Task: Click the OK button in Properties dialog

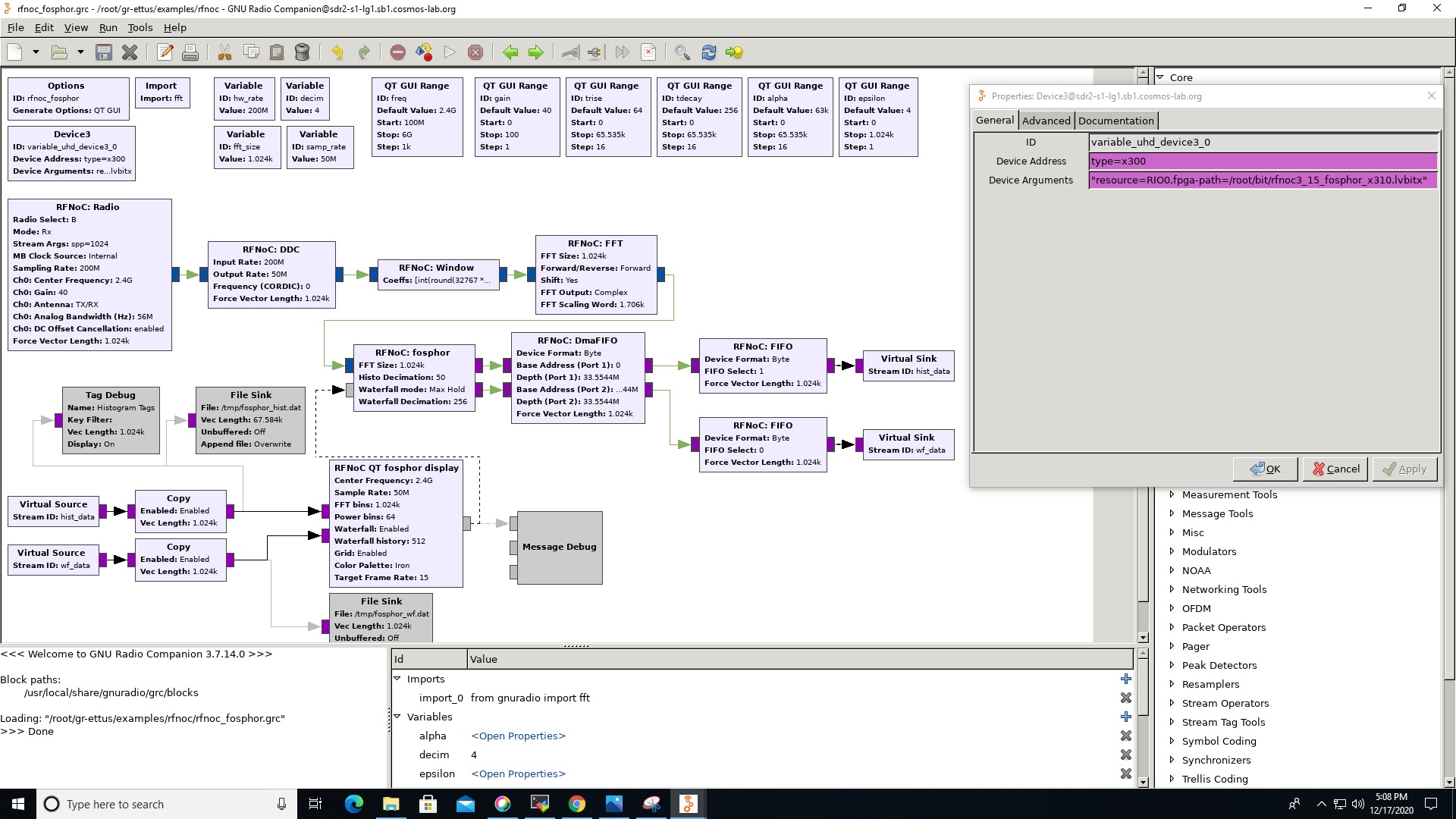Action: point(1265,469)
